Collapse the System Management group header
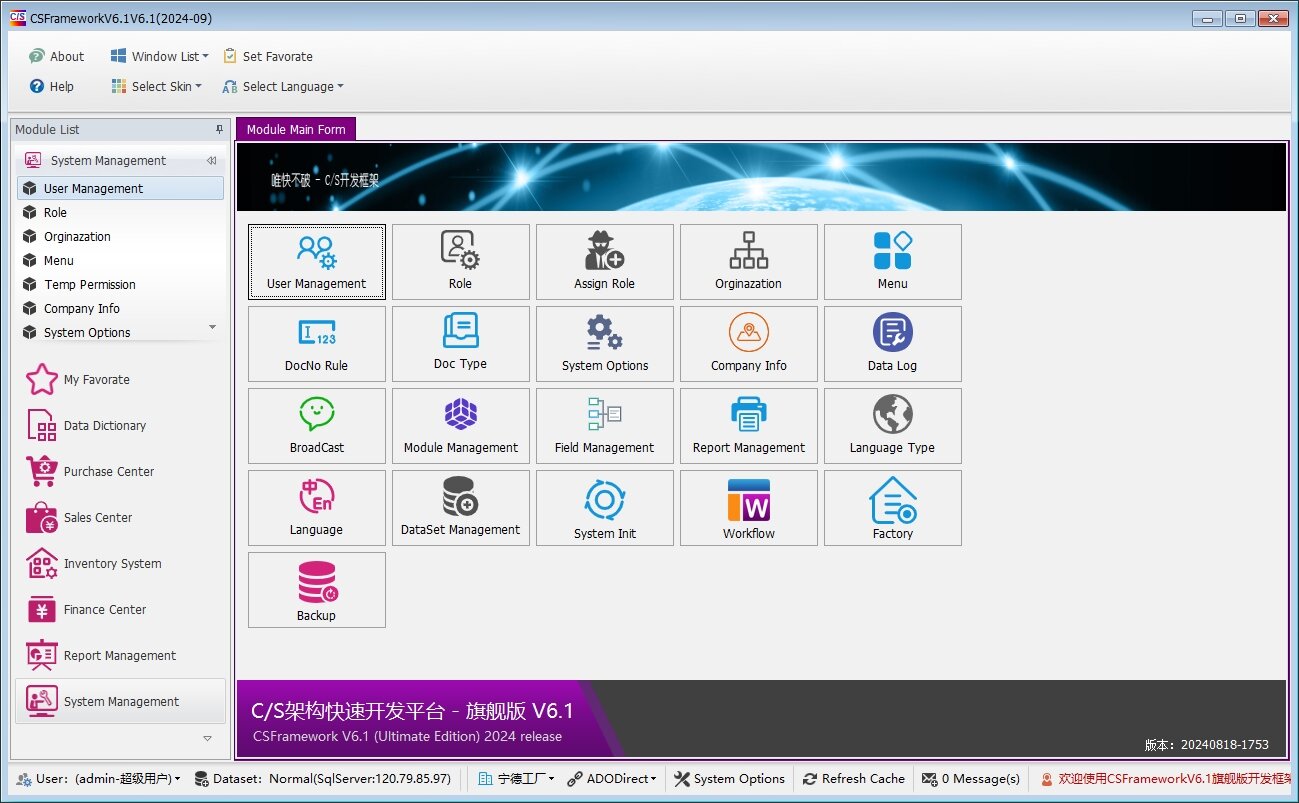This screenshot has width=1299, height=803. [x=211, y=161]
